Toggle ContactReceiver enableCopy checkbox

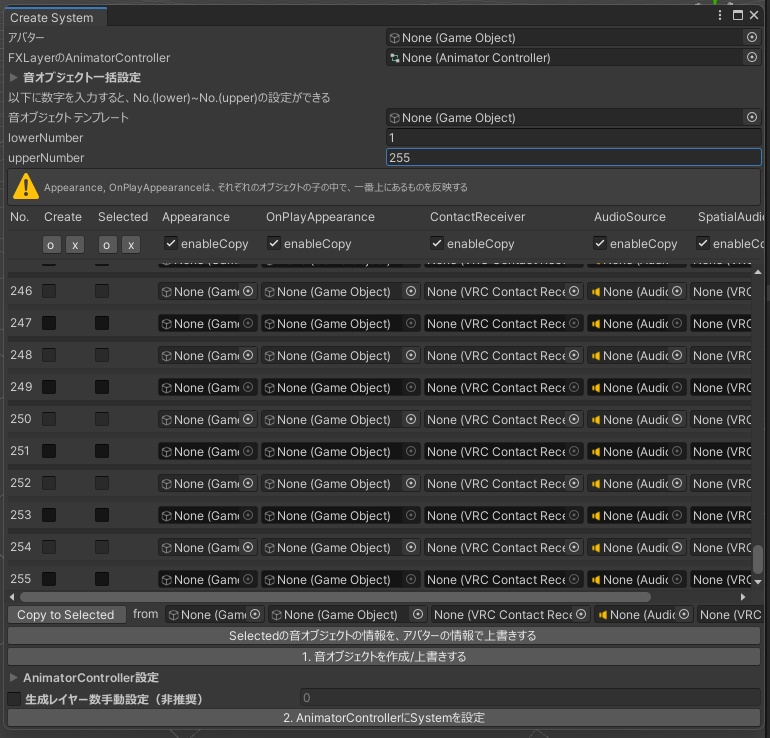pos(437,243)
